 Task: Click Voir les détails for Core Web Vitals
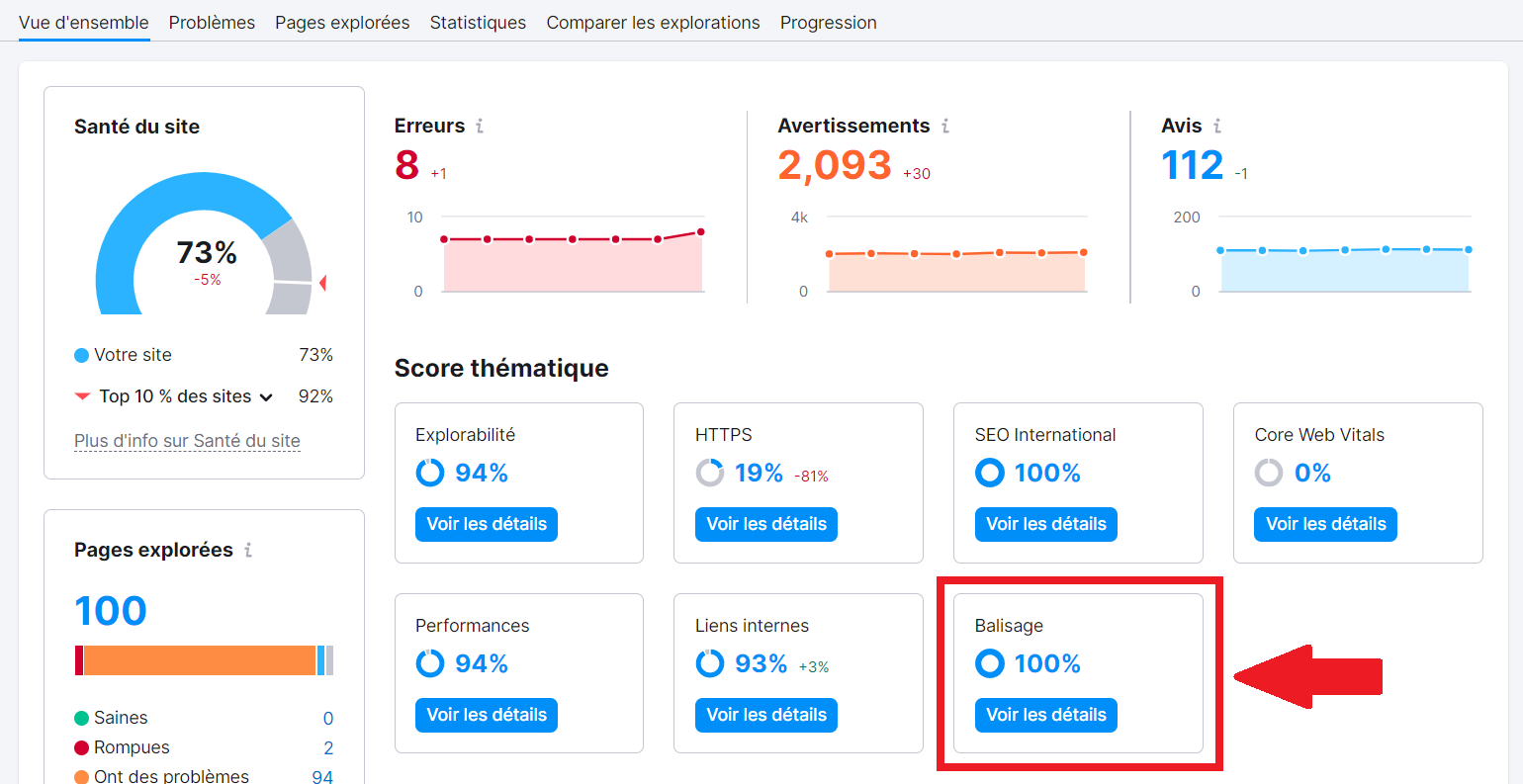coord(1326,524)
